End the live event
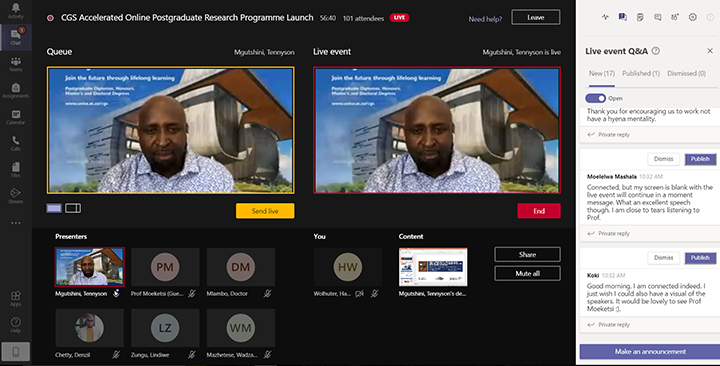720x366 pixels. click(539, 211)
